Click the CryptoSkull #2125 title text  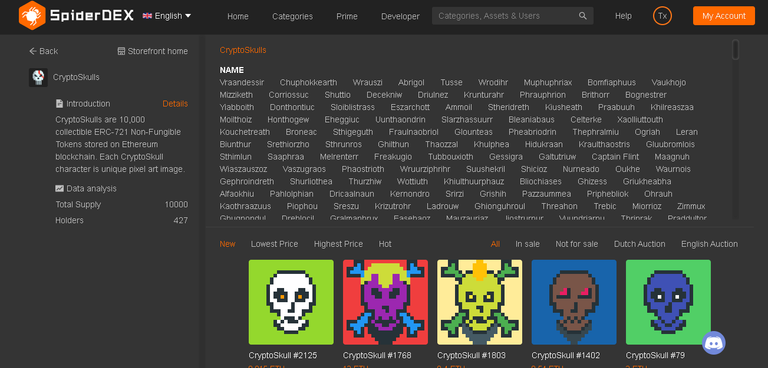283,355
